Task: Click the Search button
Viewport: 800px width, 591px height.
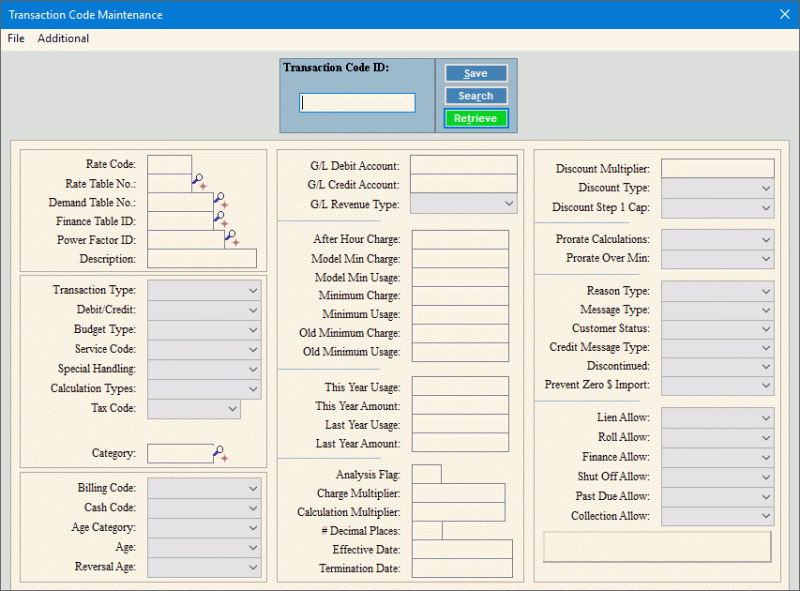Action: [476, 96]
